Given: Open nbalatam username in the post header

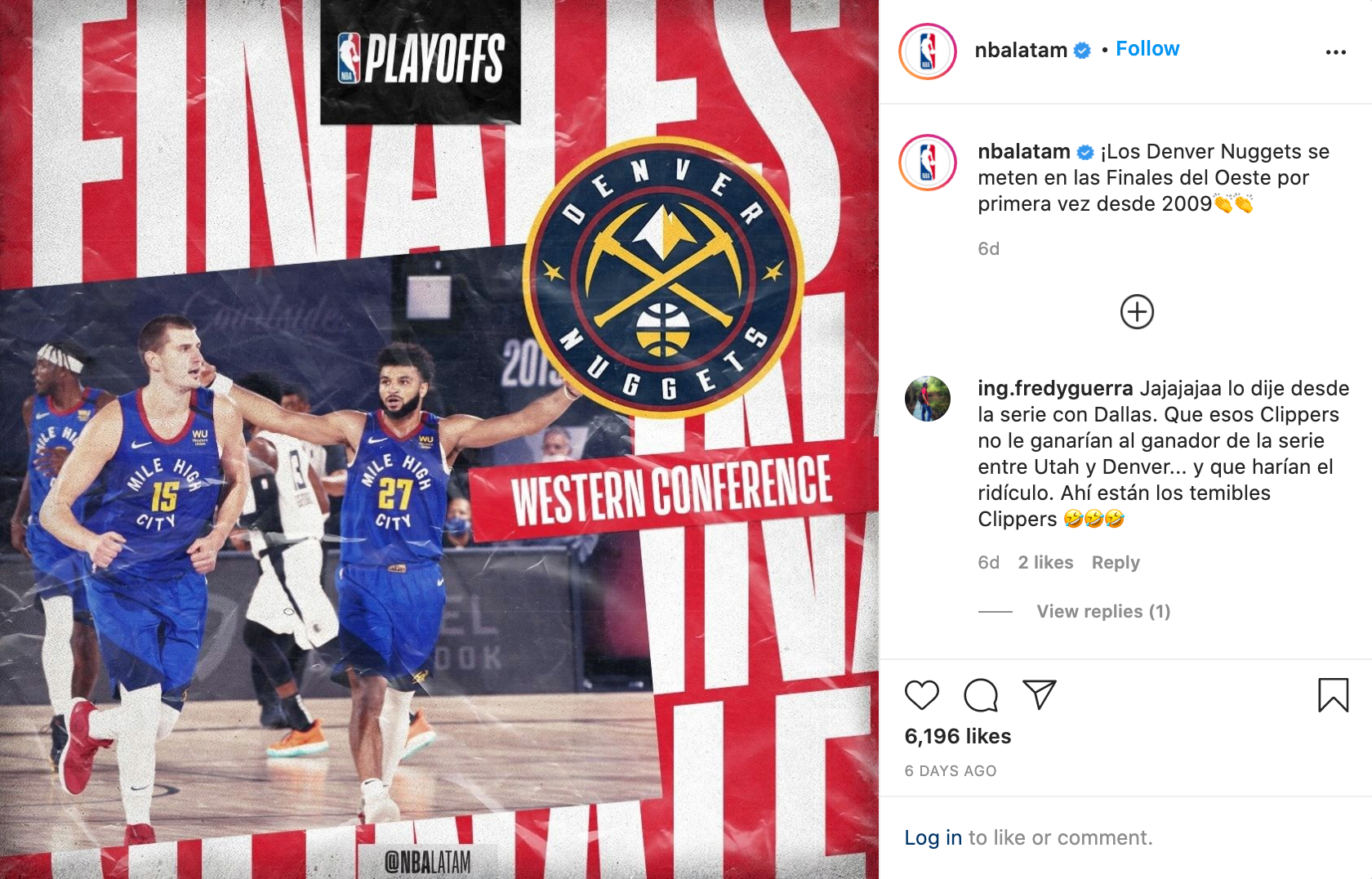Looking at the screenshot, I should point(1021,50).
